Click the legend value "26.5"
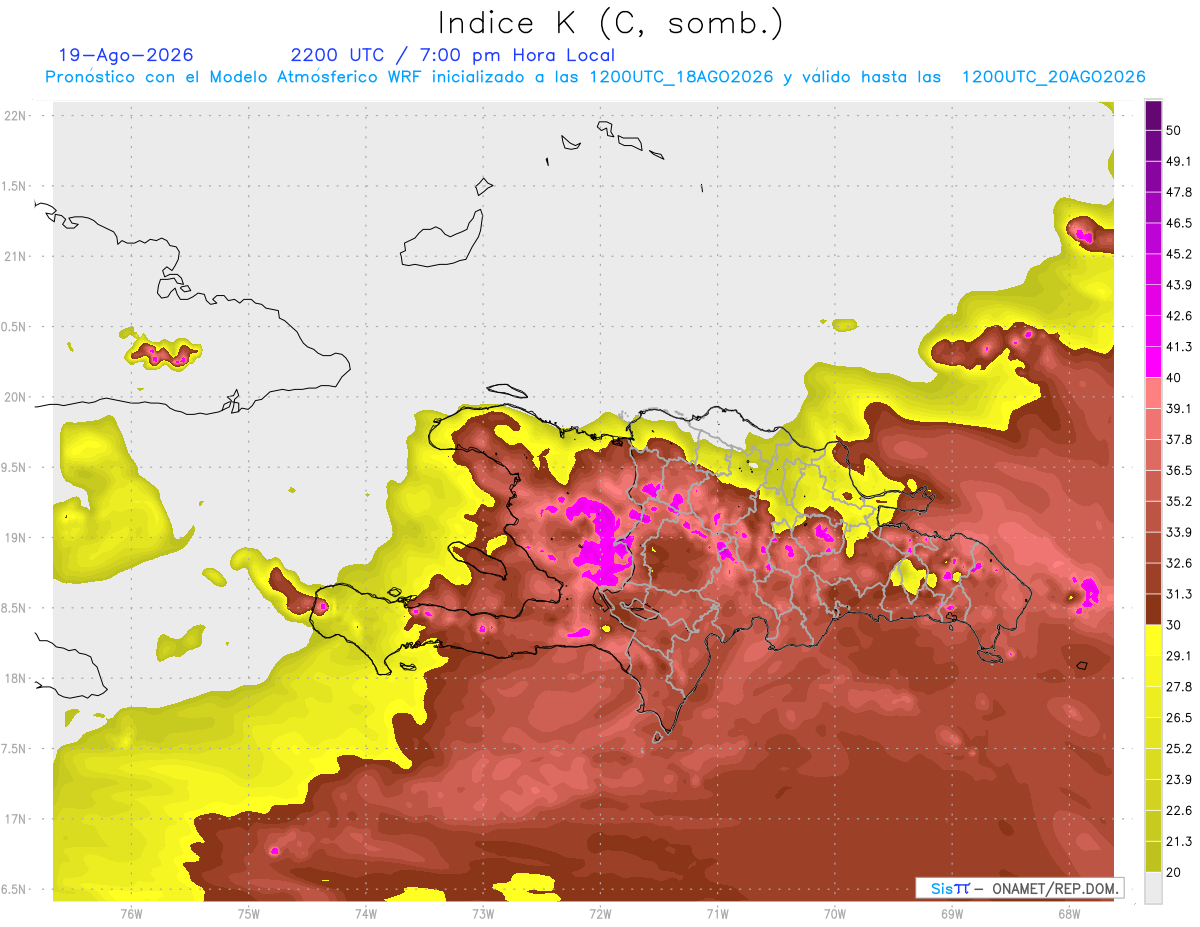The image size is (1200, 927). coord(1178,718)
